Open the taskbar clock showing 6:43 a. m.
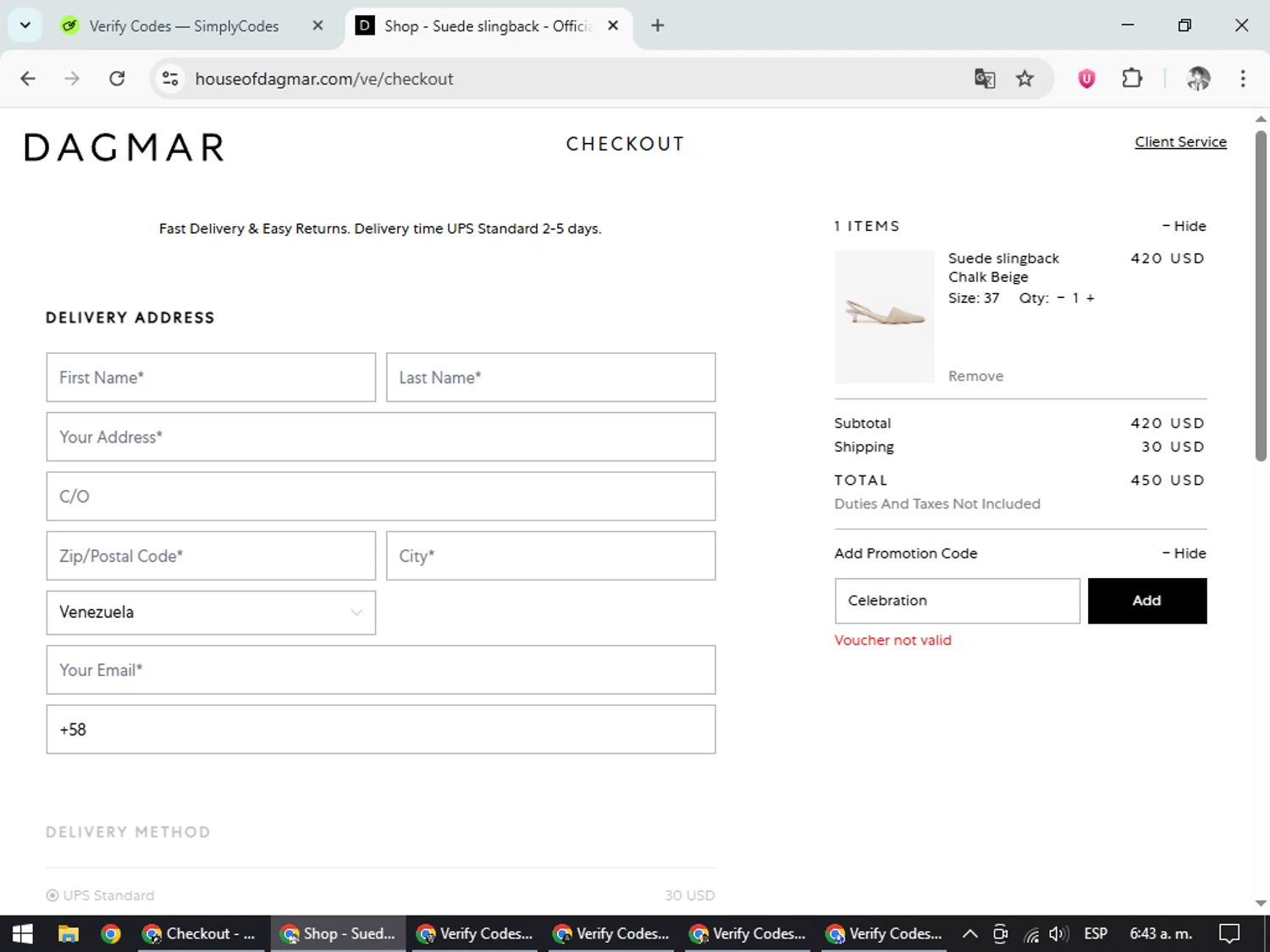The image size is (1270, 952). pos(1161,933)
